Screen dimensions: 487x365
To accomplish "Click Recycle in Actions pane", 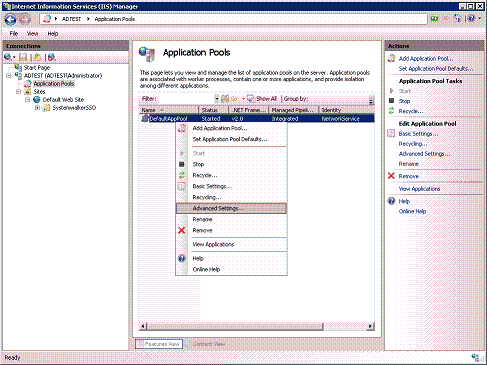I will coord(411,111).
